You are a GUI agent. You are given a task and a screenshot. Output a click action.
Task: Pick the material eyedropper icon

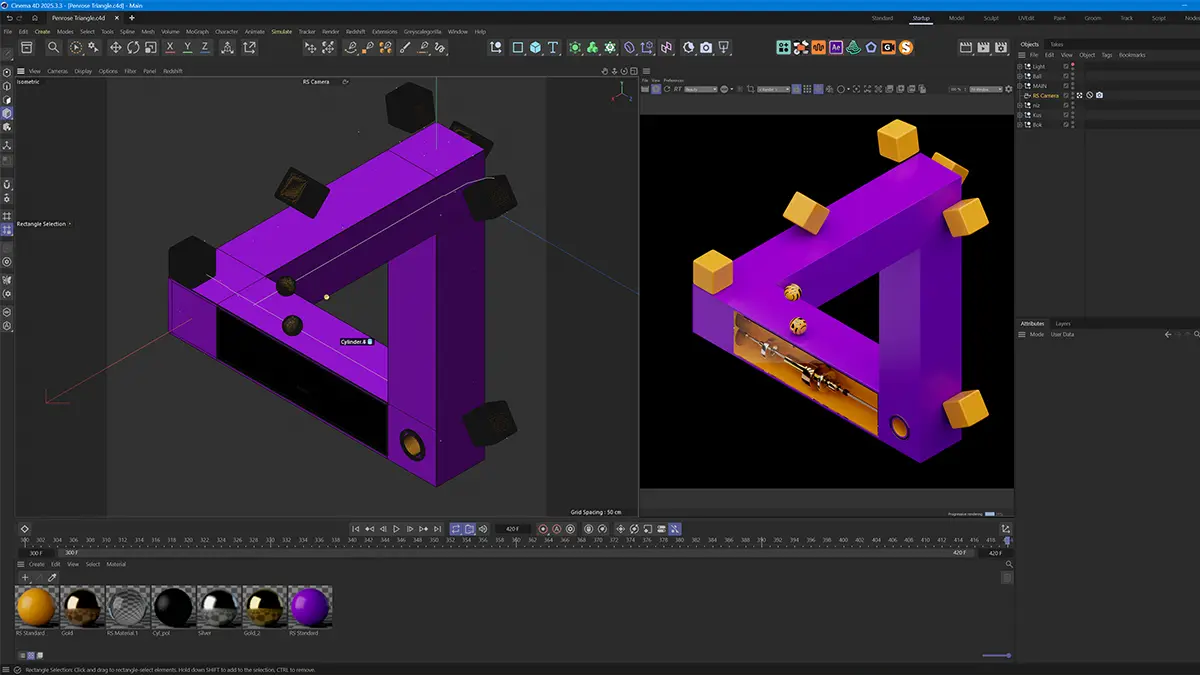tap(52, 577)
